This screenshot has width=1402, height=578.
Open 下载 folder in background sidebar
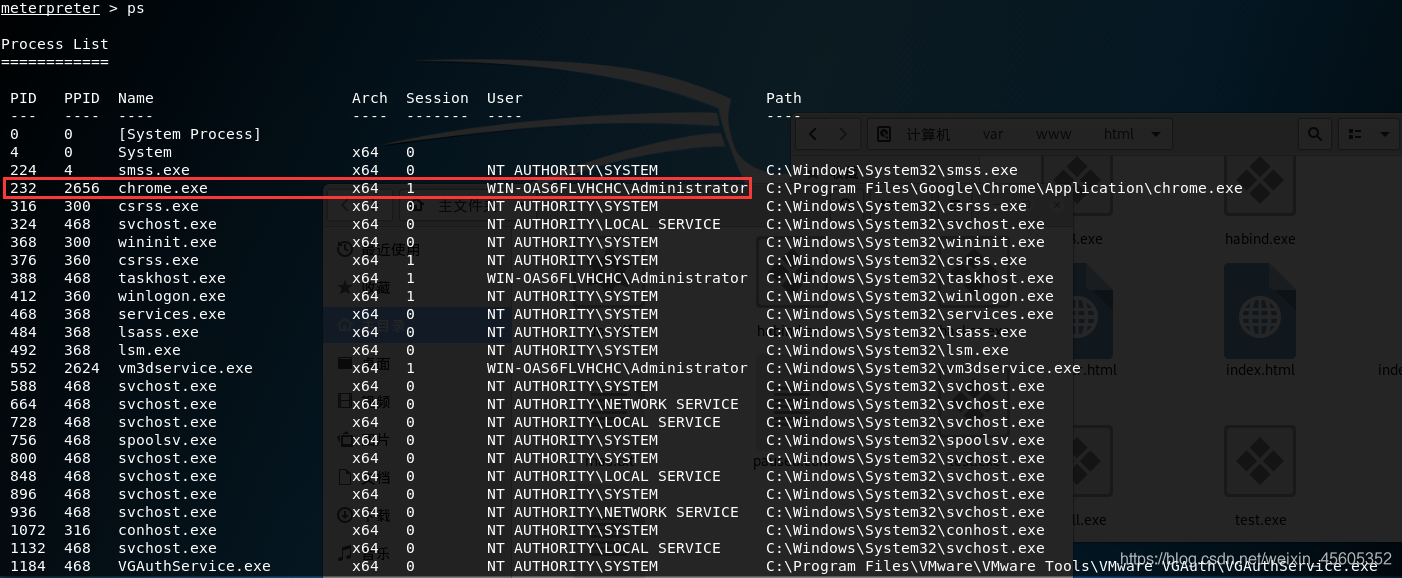(365, 514)
